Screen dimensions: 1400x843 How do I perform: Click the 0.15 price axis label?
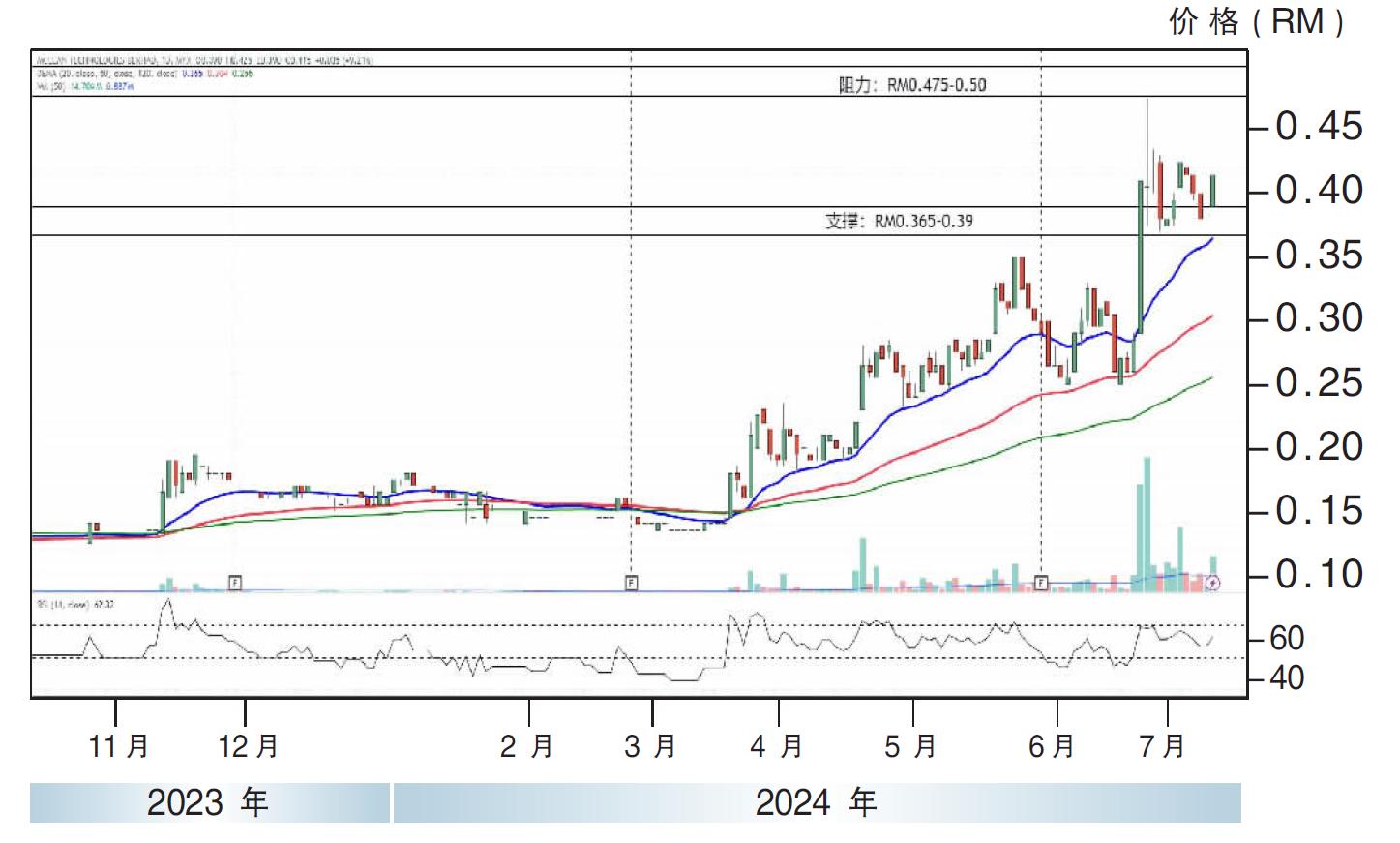1319,511
